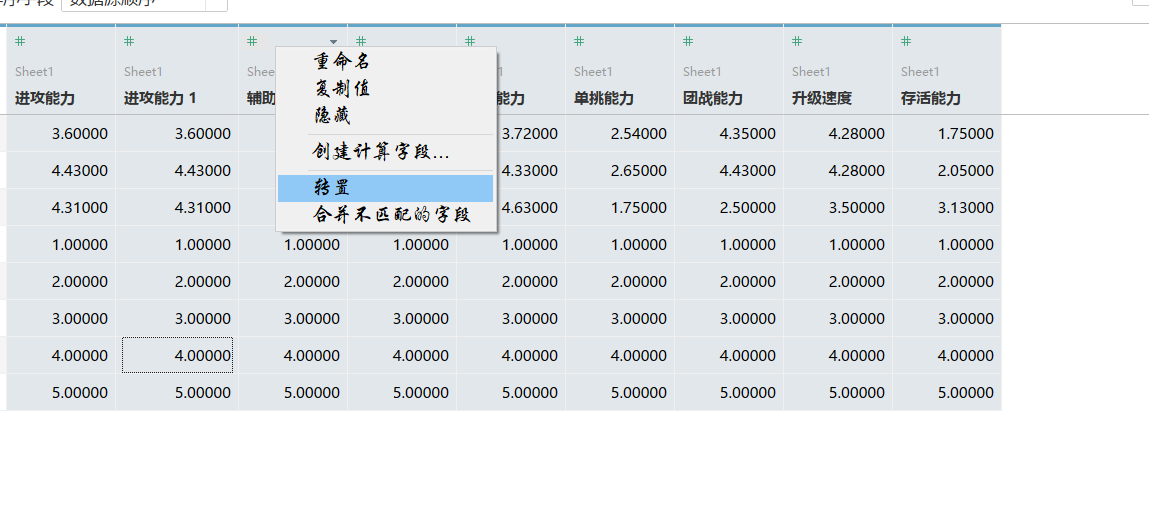Click the # icon above the 3.72000 column
The image size is (1149, 506).
pyautogui.click(x=470, y=42)
